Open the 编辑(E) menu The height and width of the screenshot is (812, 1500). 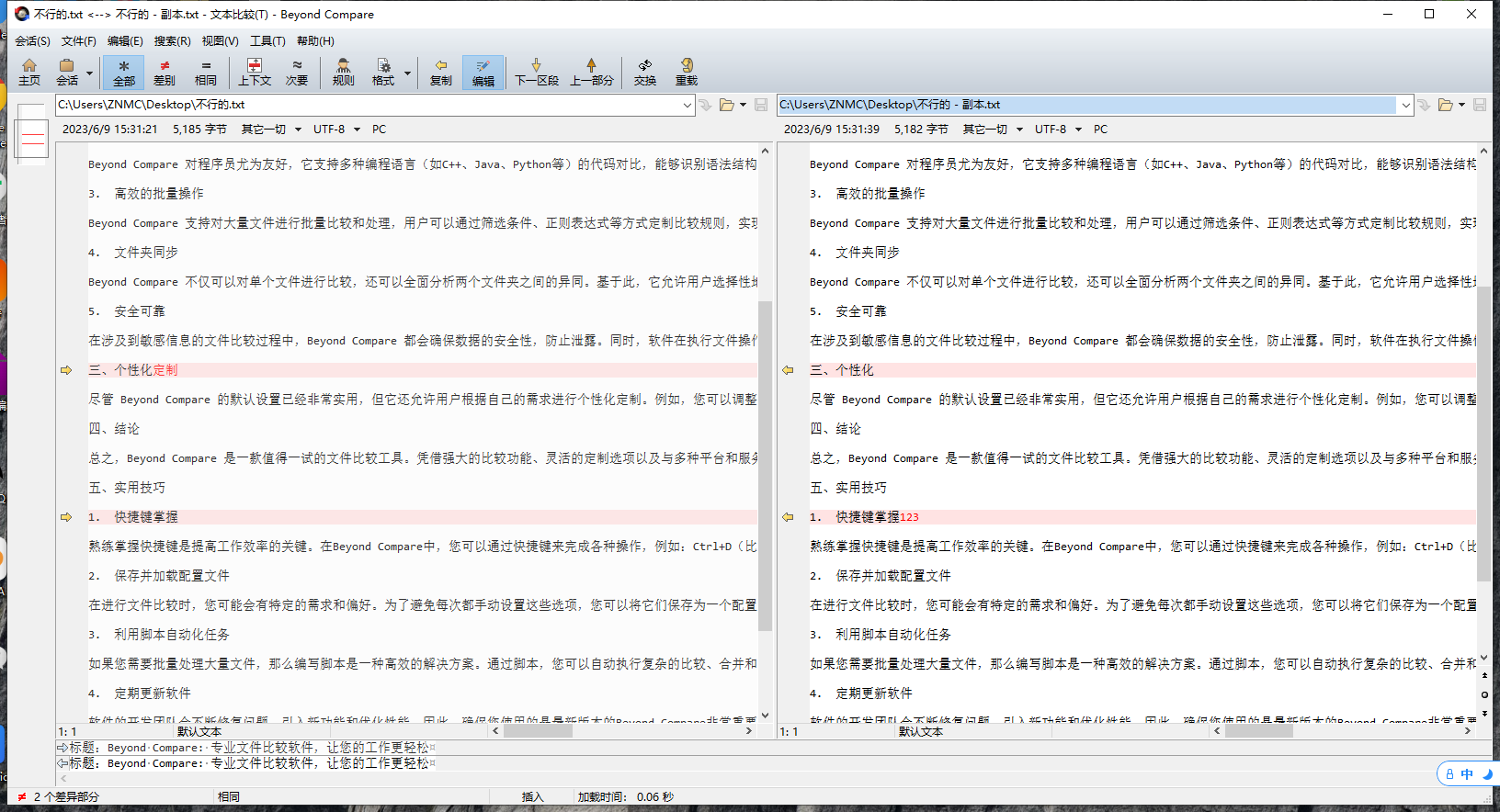coord(125,40)
